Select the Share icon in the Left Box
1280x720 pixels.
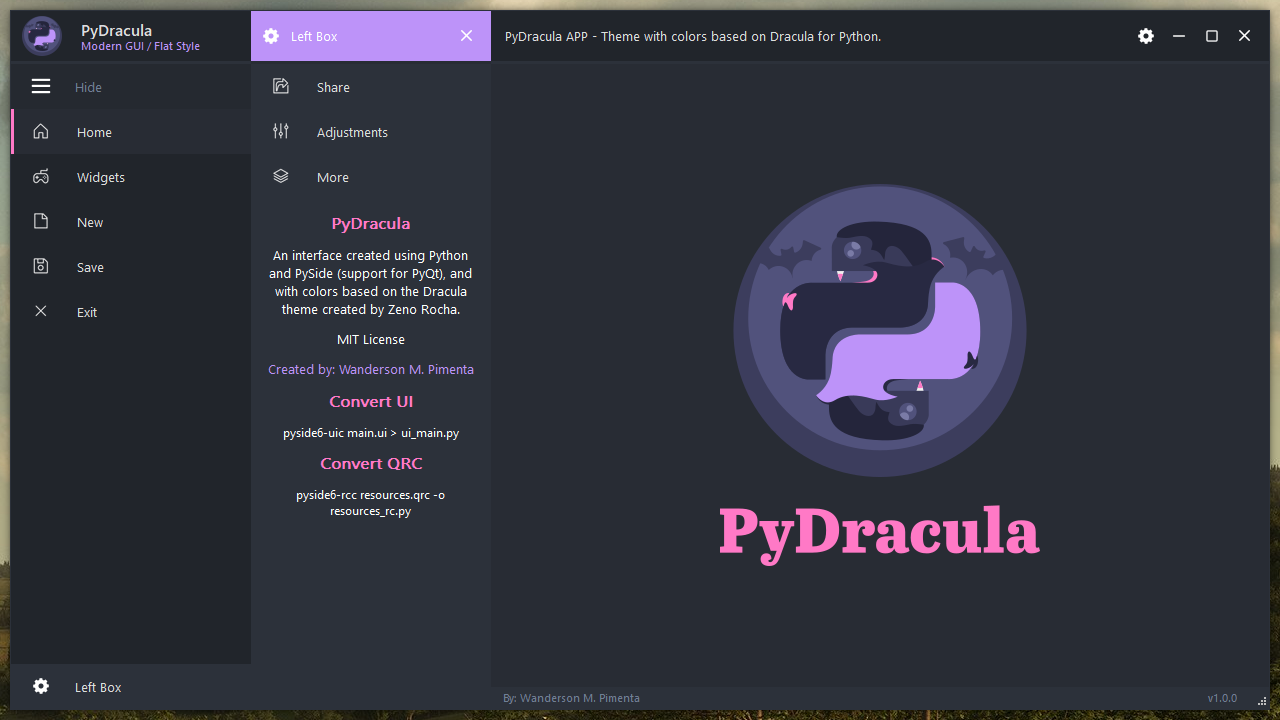[x=280, y=86]
